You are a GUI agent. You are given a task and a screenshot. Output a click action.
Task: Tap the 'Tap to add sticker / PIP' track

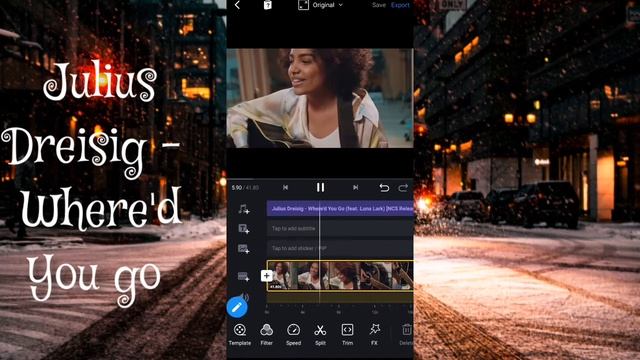[340, 248]
